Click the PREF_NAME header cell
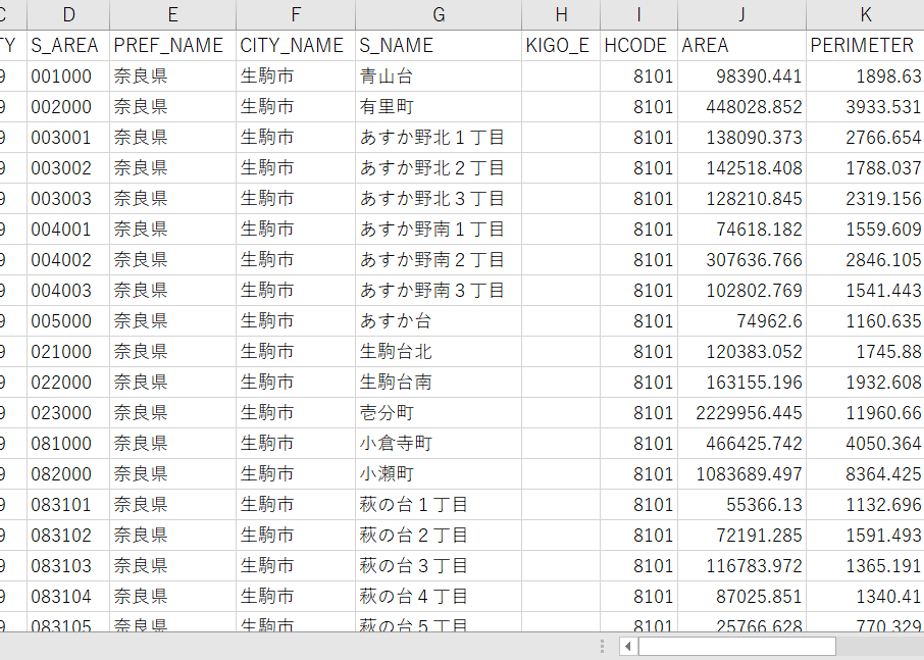Screen dimensions: 924x660 173,45
